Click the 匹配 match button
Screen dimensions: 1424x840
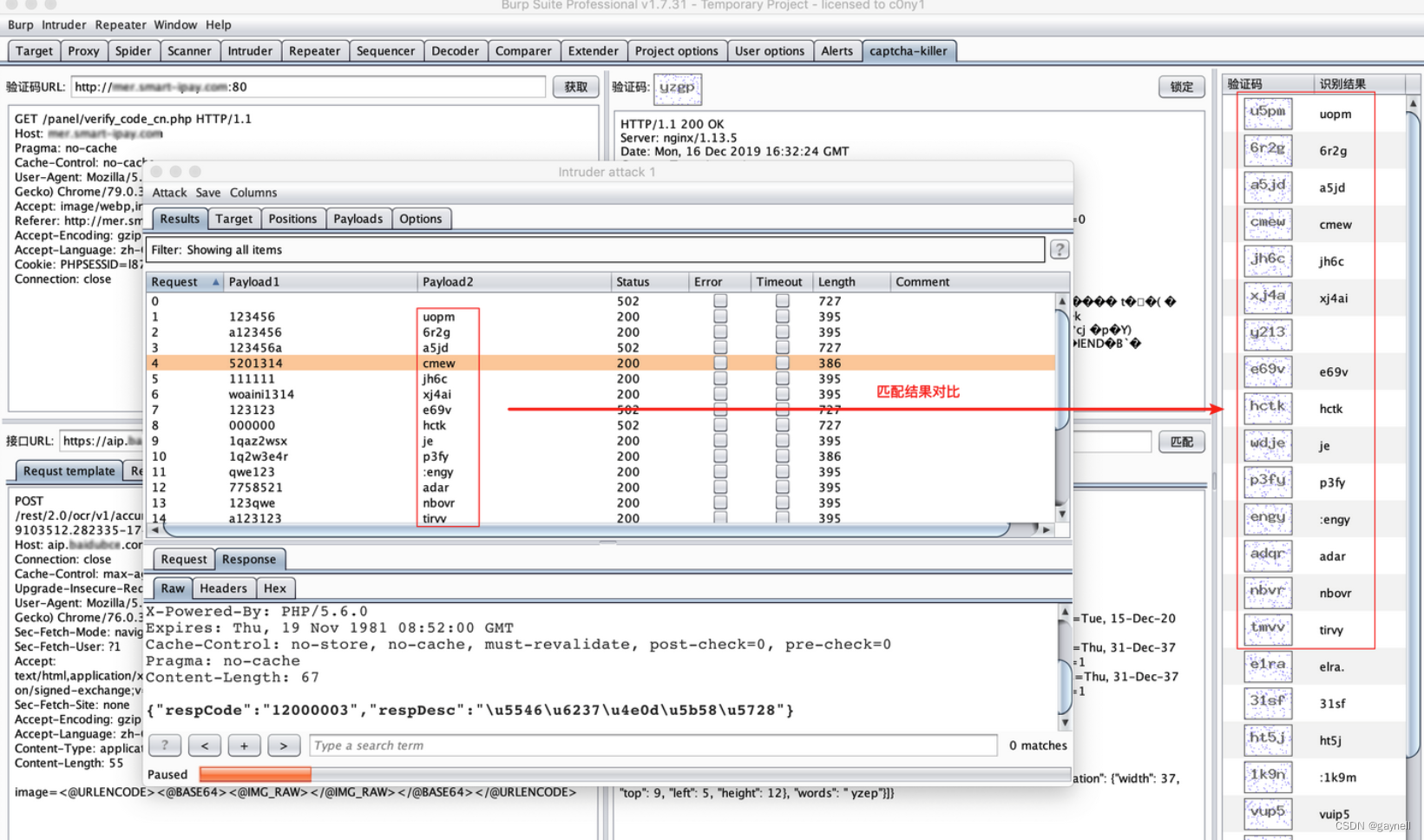[x=1181, y=442]
